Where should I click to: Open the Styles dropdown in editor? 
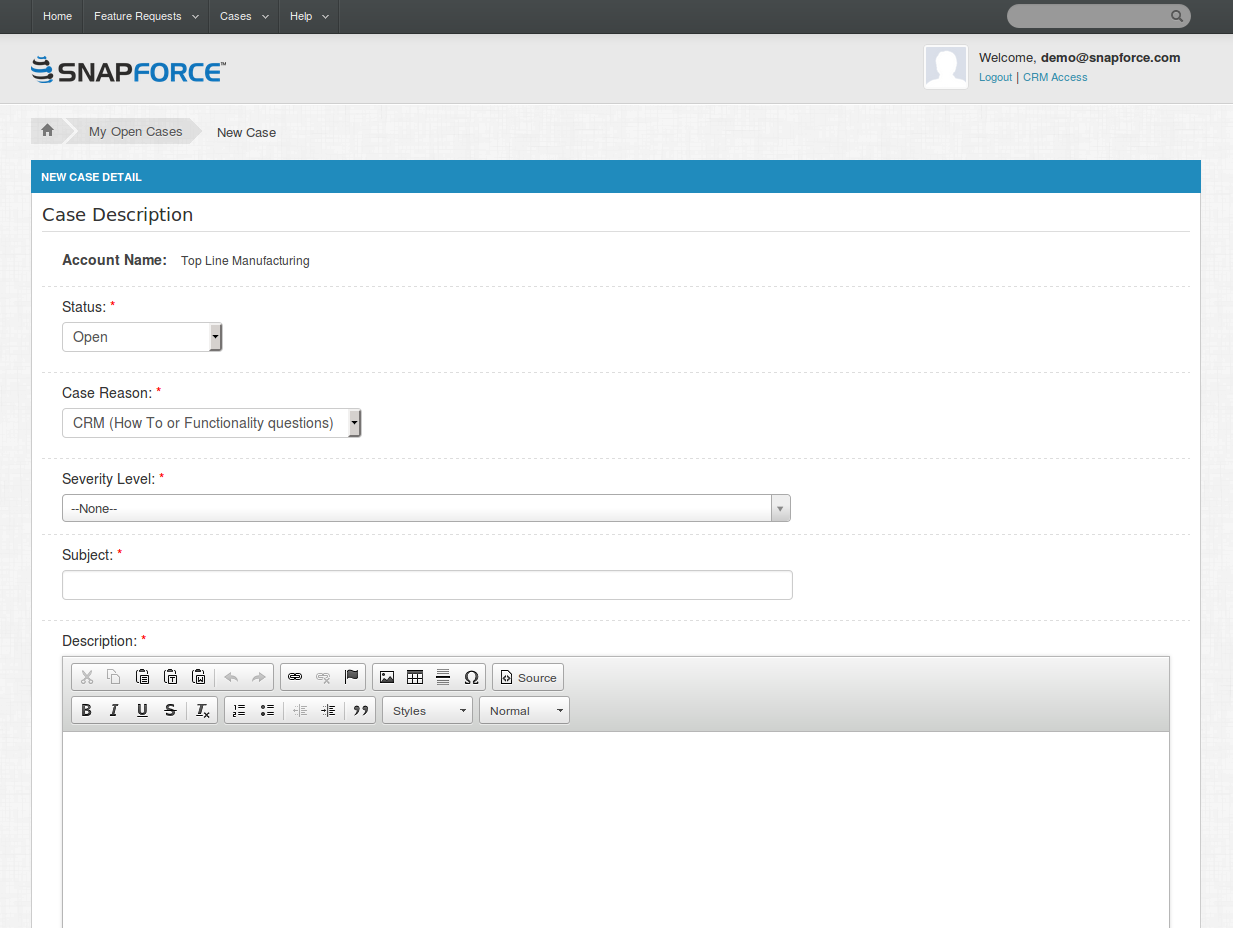[x=427, y=711]
